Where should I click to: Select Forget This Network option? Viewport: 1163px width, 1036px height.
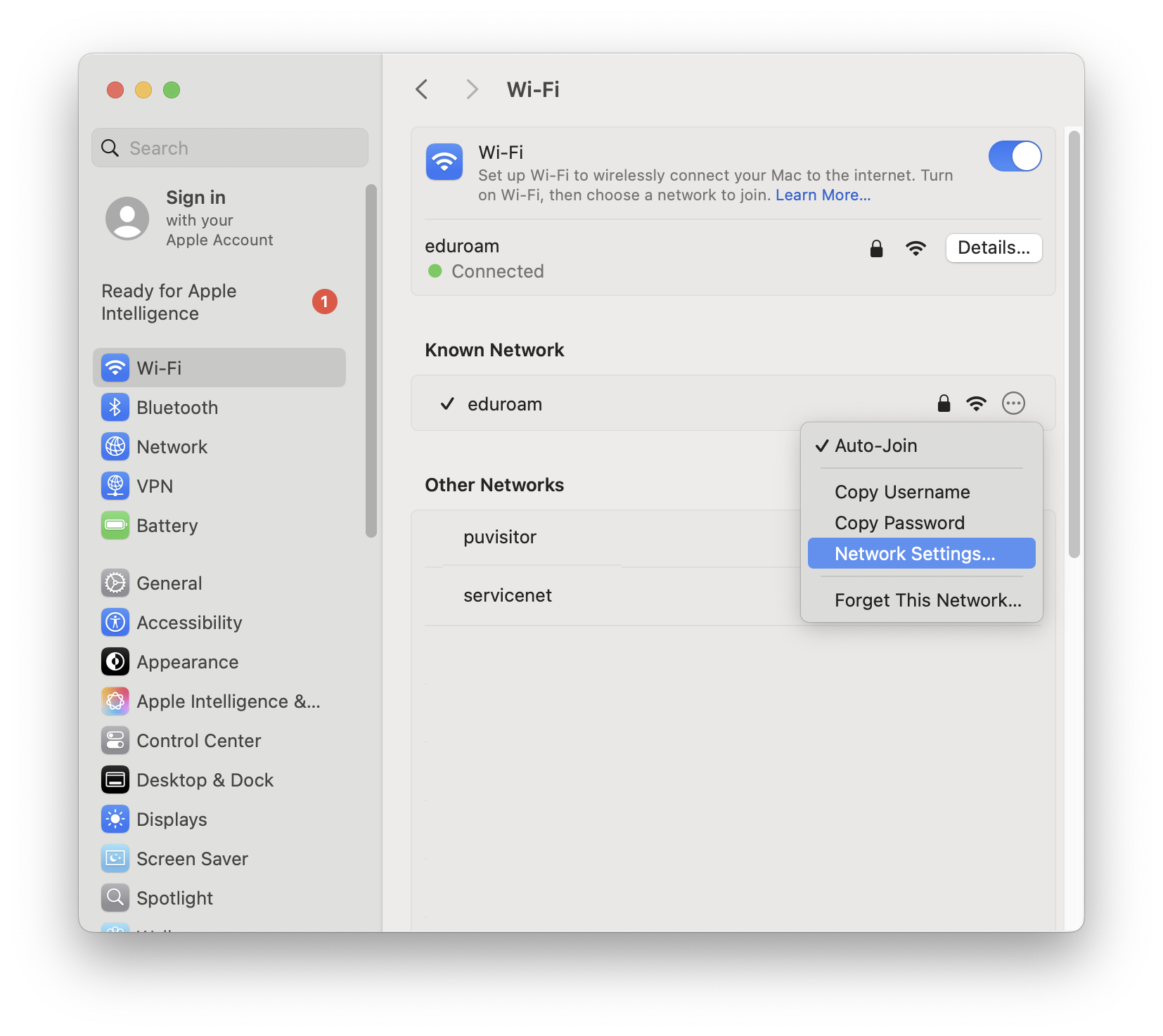click(928, 600)
